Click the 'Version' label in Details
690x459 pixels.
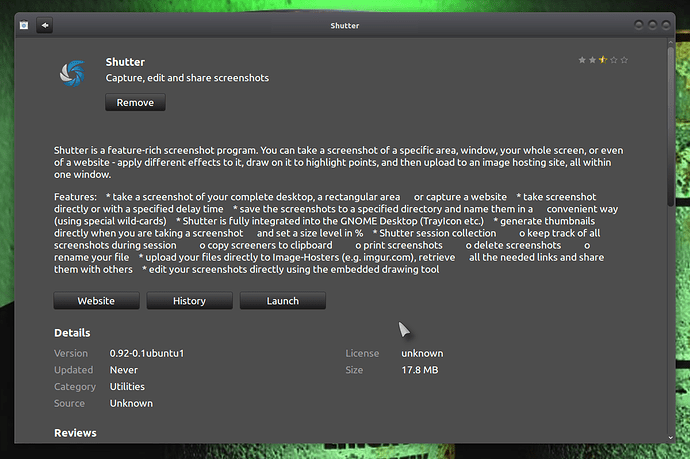point(71,353)
